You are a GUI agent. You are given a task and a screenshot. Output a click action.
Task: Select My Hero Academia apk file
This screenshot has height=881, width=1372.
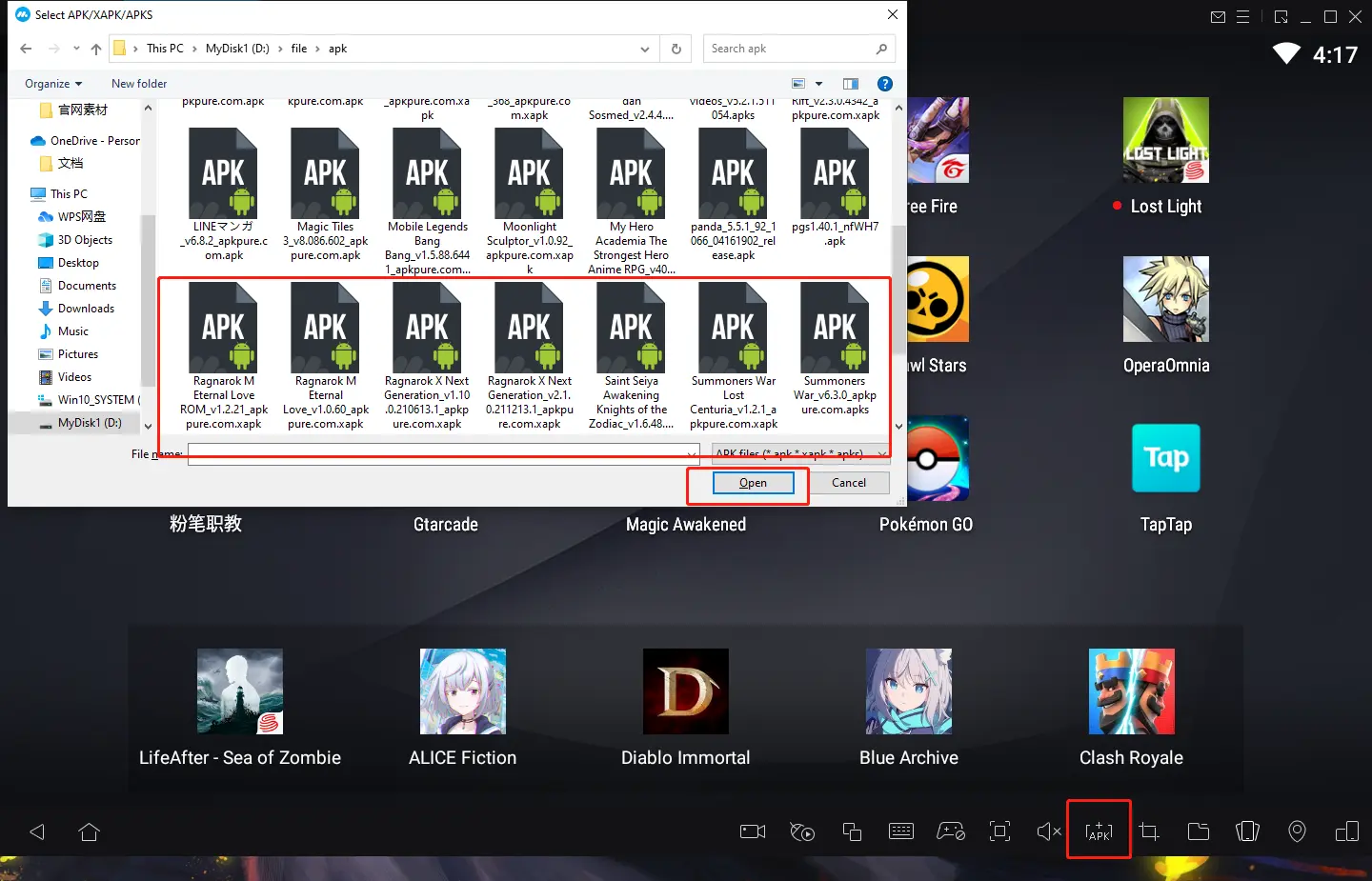pyautogui.click(x=632, y=202)
